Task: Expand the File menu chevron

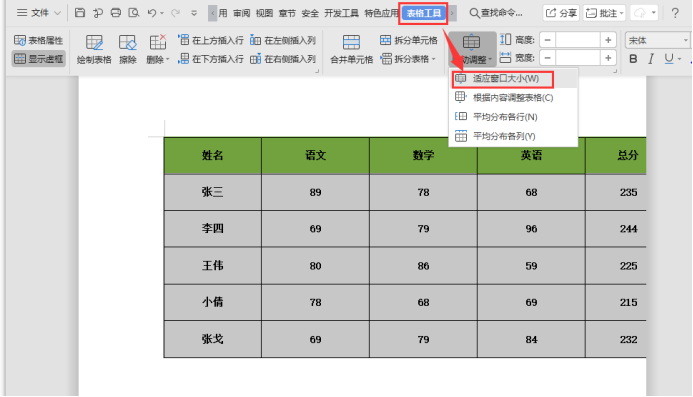Action: [57, 13]
